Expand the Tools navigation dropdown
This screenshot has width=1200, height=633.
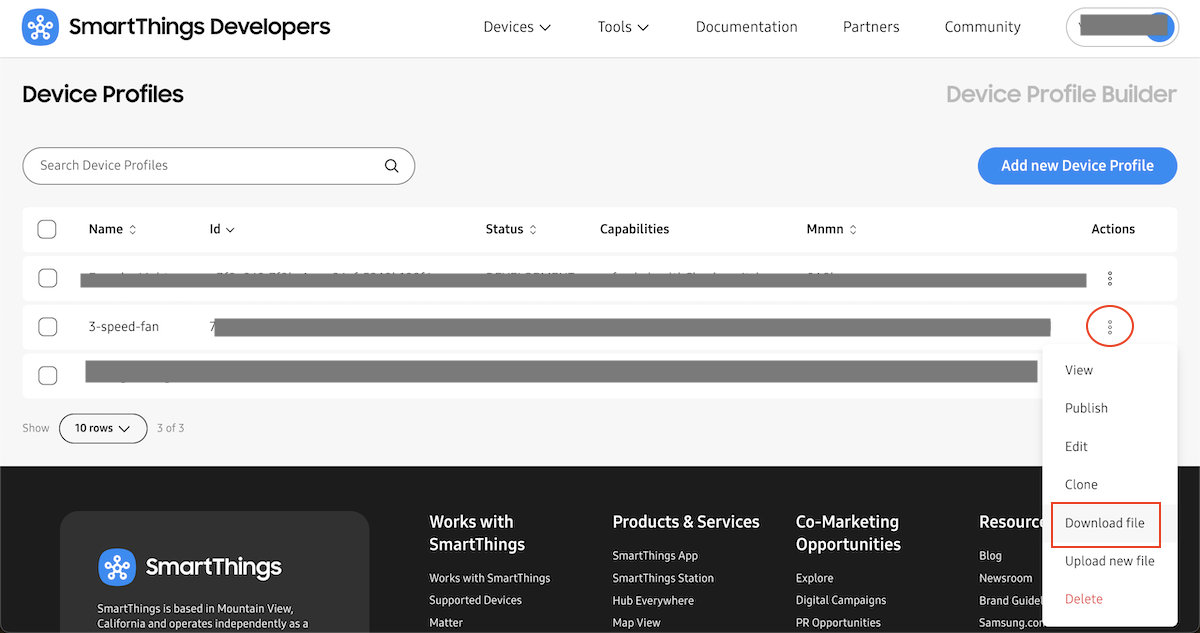[x=624, y=27]
